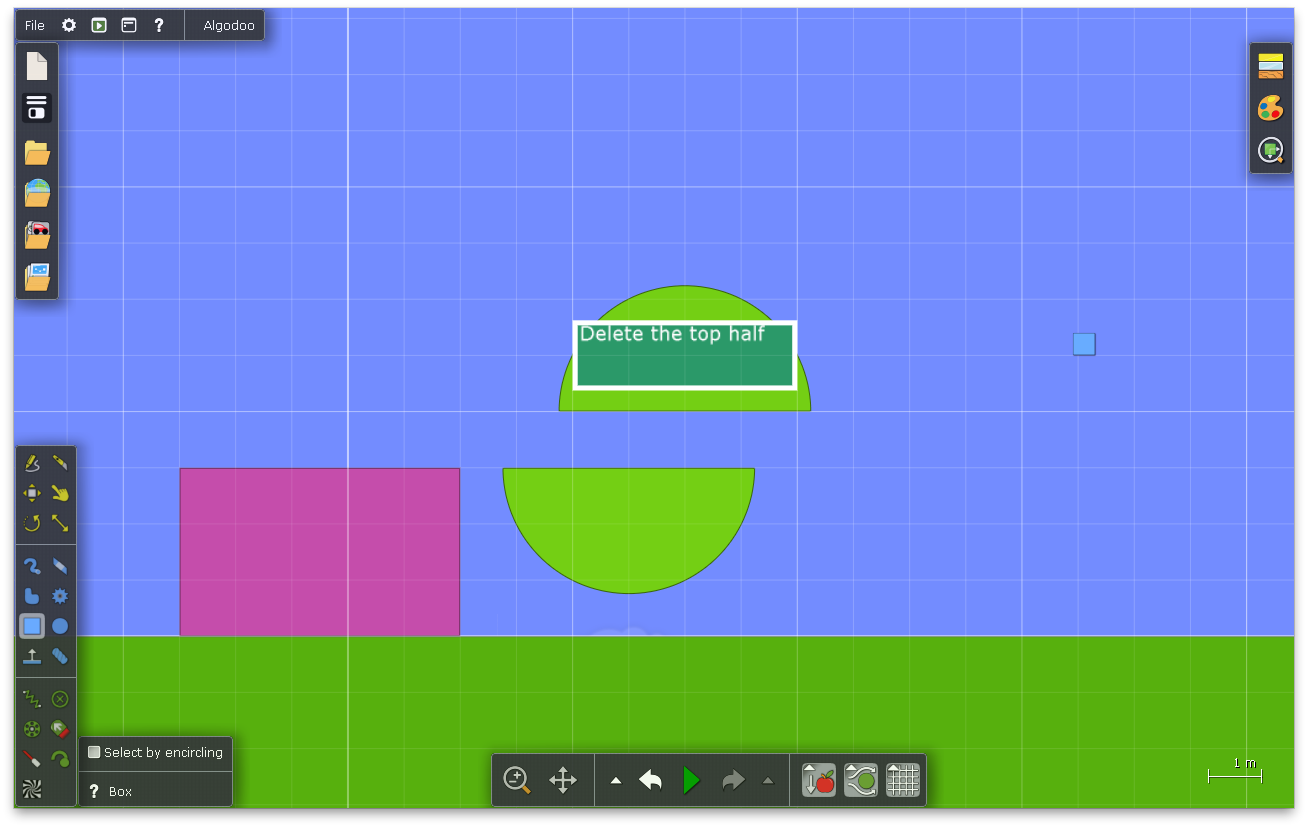Expand the redo history arrow
The image size is (1308, 828).
pyautogui.click(x=768, y=781)
